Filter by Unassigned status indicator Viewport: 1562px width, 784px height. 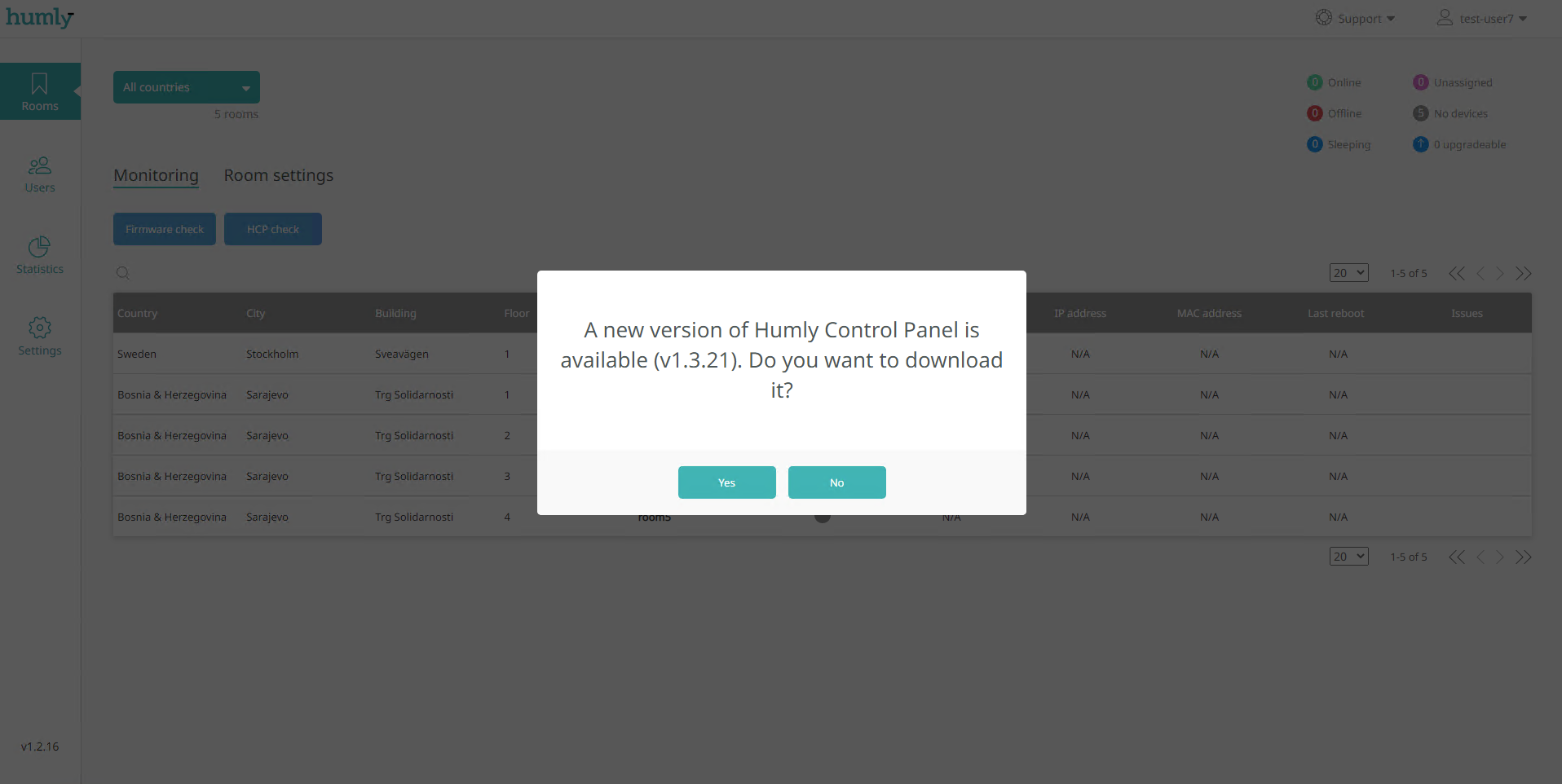pyautogui.click(x=1453, y=82)
